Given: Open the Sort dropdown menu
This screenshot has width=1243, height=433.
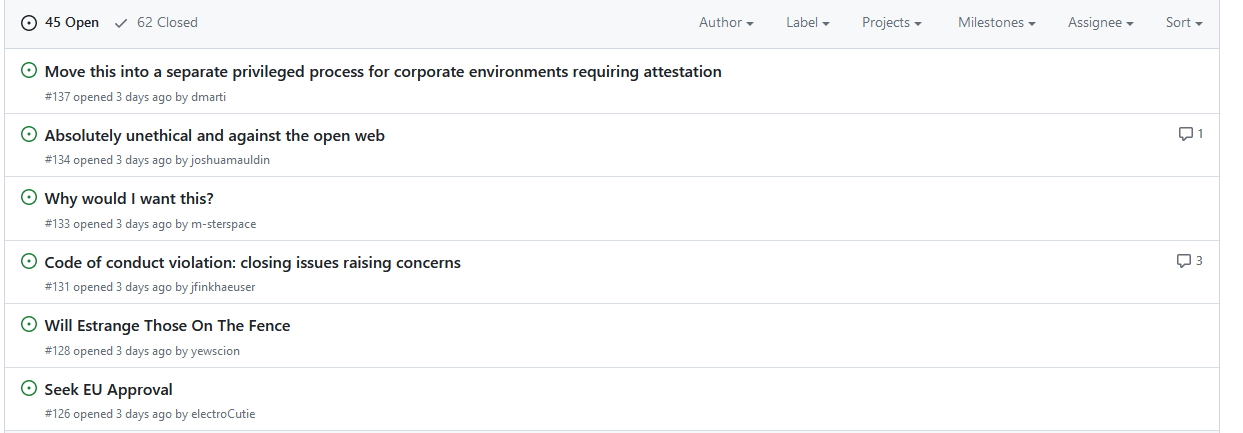Looking at the screenshot, I should [x=1184, y=22].
